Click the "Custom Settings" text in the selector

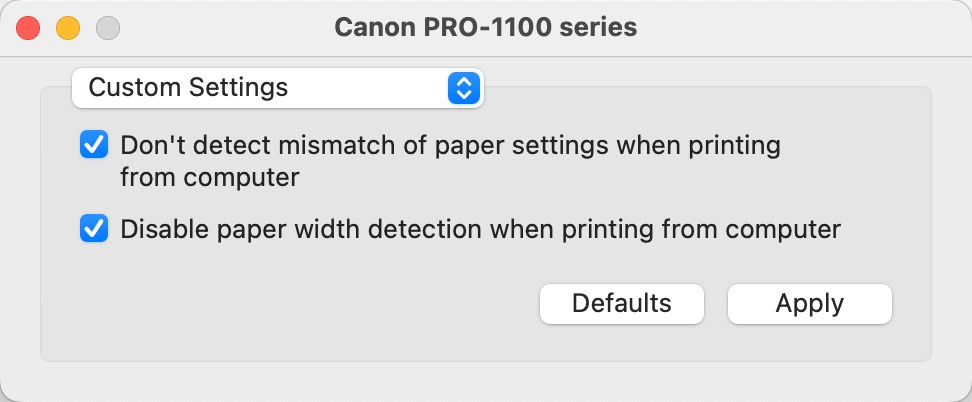pos(188,88)
